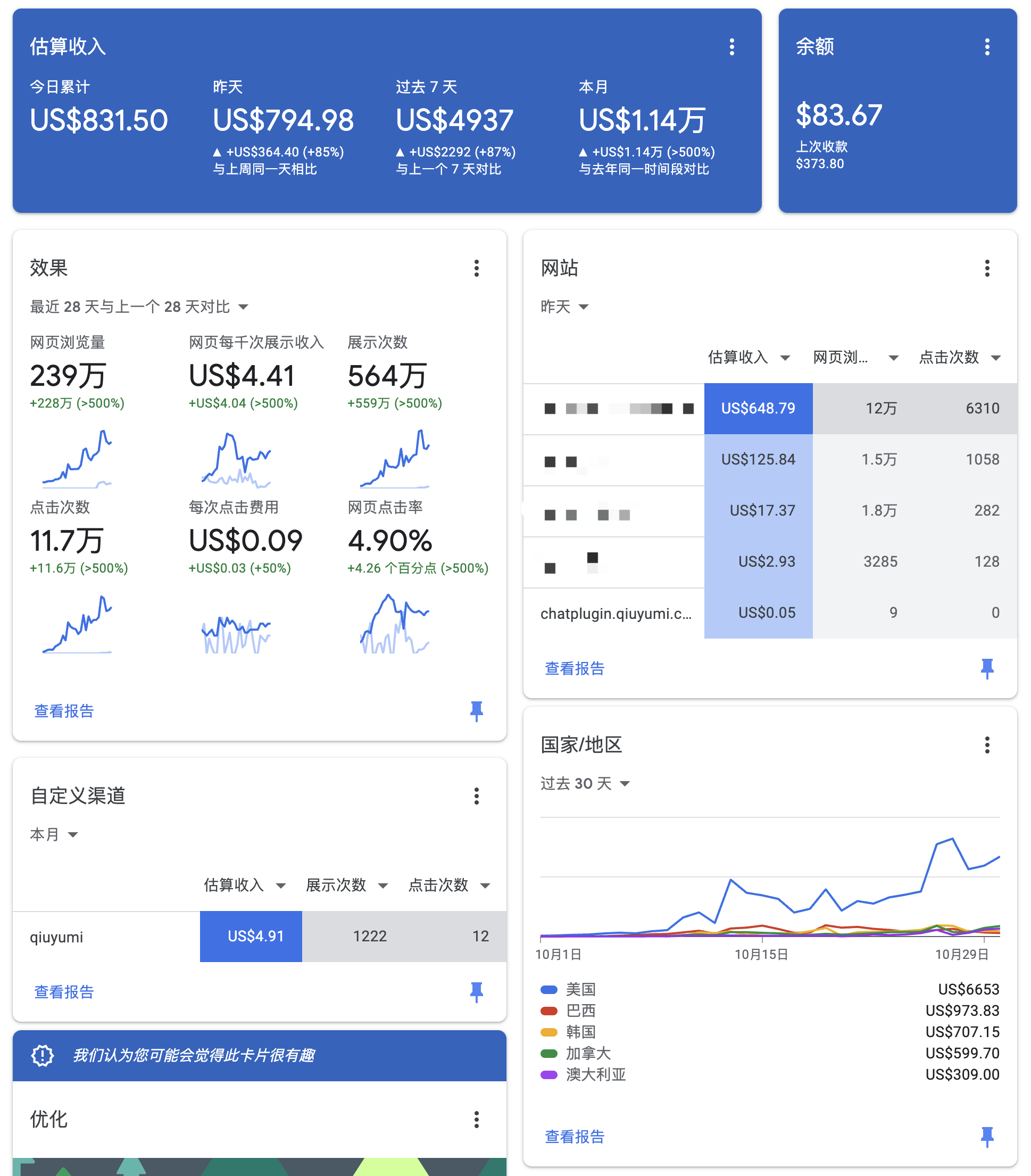Toggle the pin on the 自定义渠道 card
This screenshot has width=1031, height=1176.
pos(476,992)
